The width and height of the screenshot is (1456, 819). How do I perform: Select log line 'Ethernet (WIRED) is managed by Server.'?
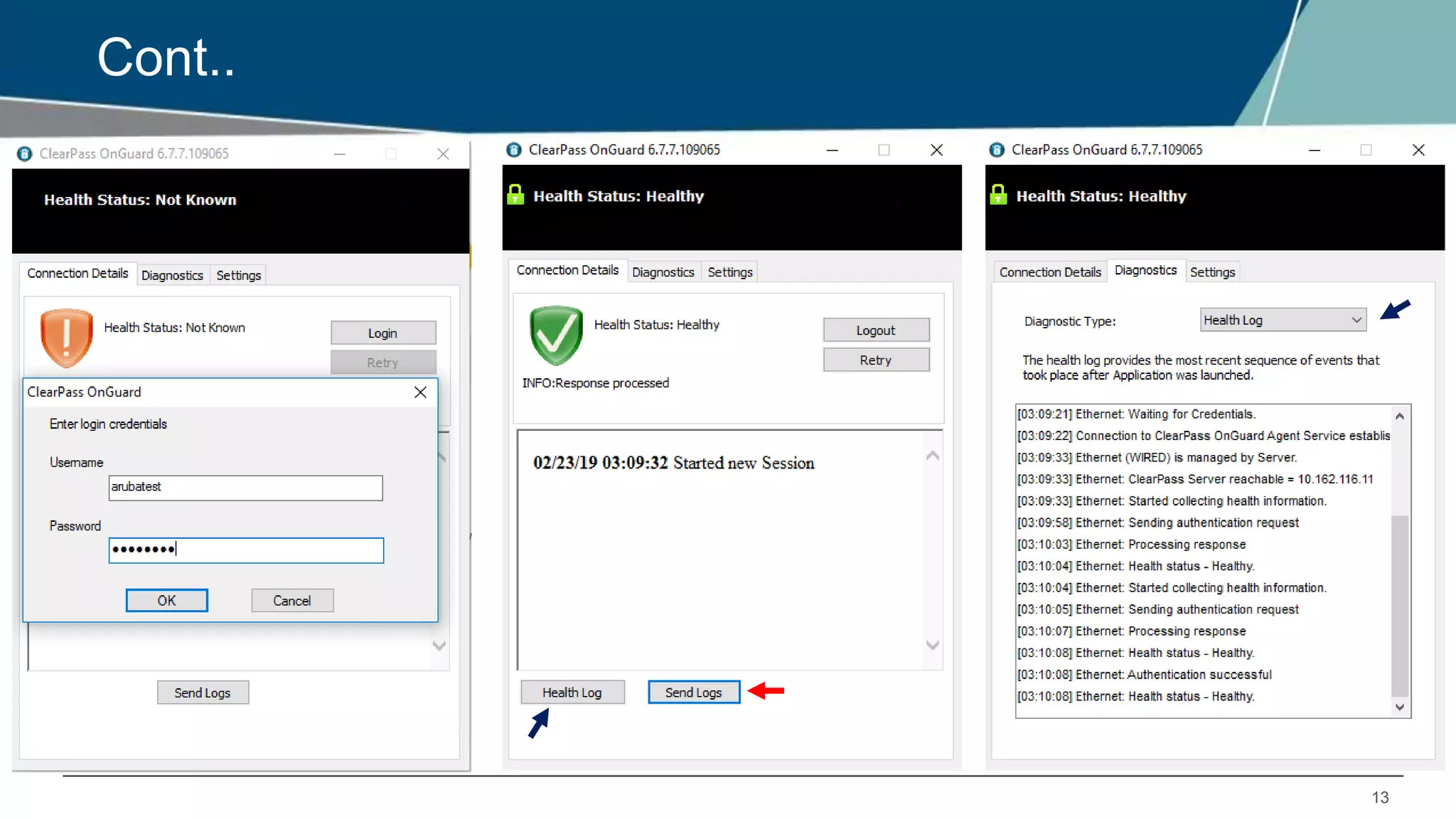(x=1157, y=458)
